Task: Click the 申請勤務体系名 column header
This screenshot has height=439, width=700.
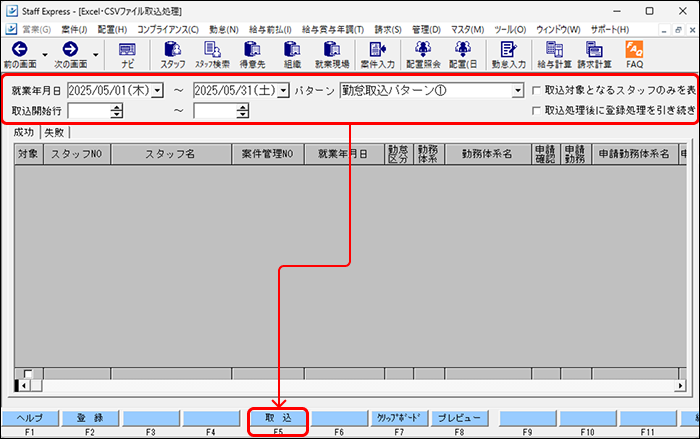Action: pyautogui.click(x=634, y=154)
